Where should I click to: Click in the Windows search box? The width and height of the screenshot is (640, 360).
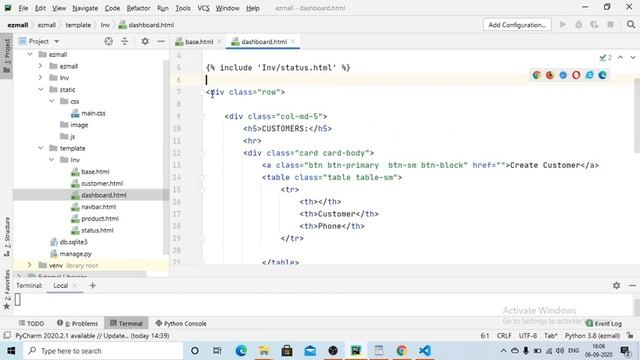(x=103, y=351)
